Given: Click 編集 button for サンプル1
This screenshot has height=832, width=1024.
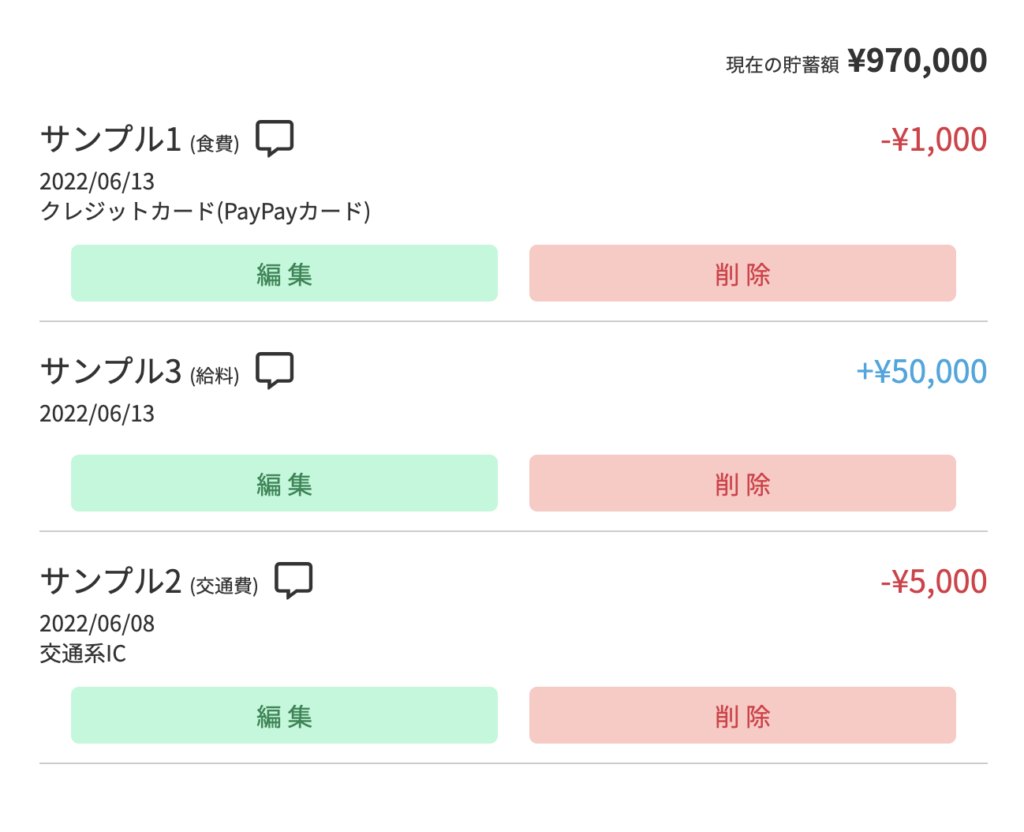Looking at the screenshot, I should pos(284,273).
